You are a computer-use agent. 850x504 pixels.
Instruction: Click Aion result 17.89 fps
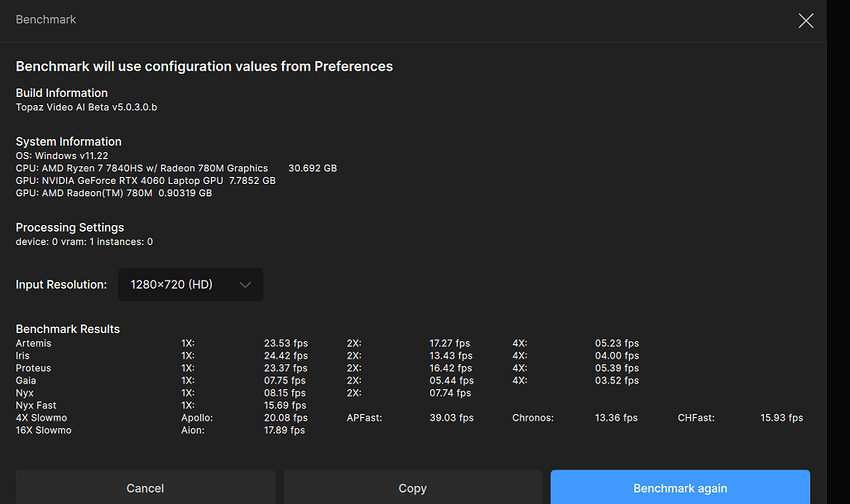[284, 430]
